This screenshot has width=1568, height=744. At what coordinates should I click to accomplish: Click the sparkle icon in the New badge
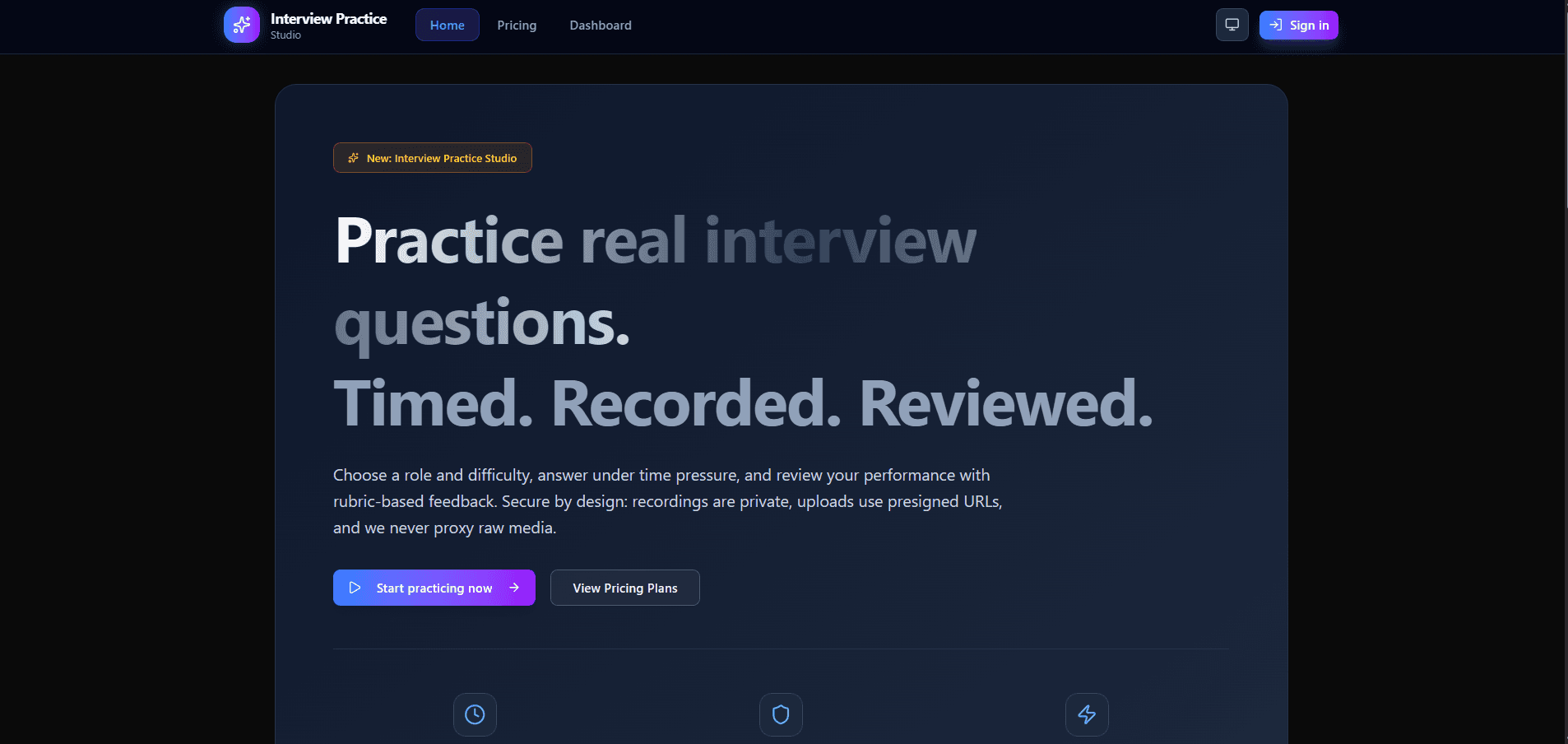click(352, 157)
